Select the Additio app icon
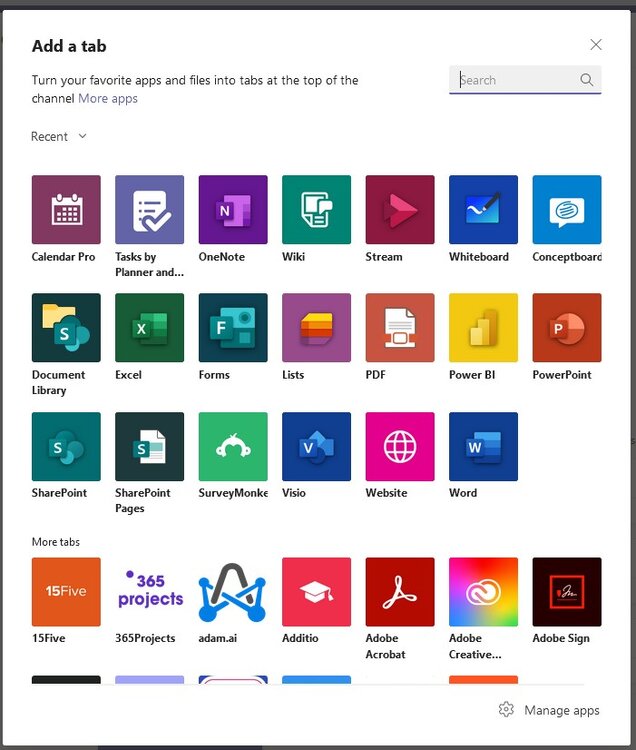The image size is (636, 750). (316, 592)
